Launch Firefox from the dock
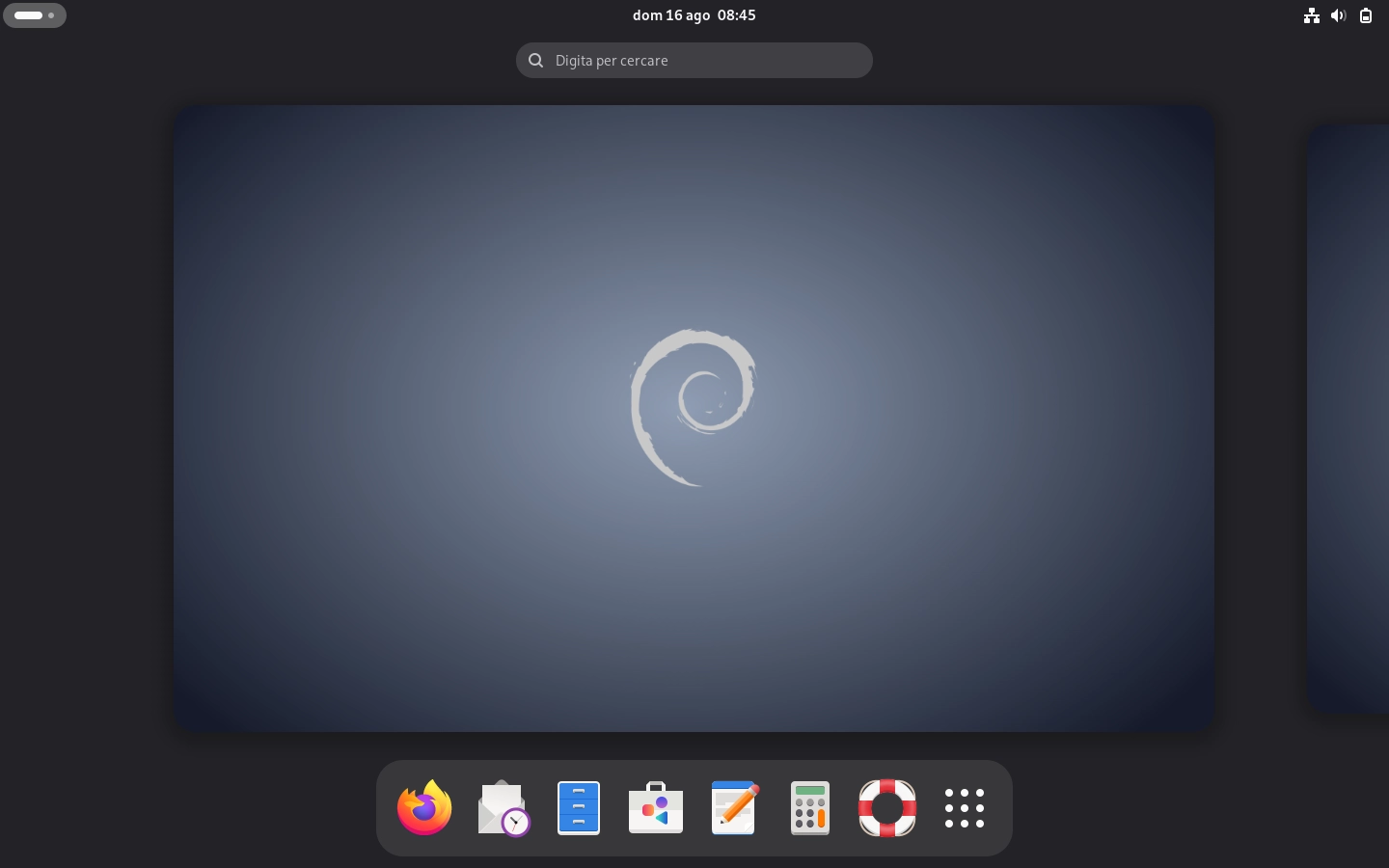Screen dimensions: 1389x868 pos(424,808)
